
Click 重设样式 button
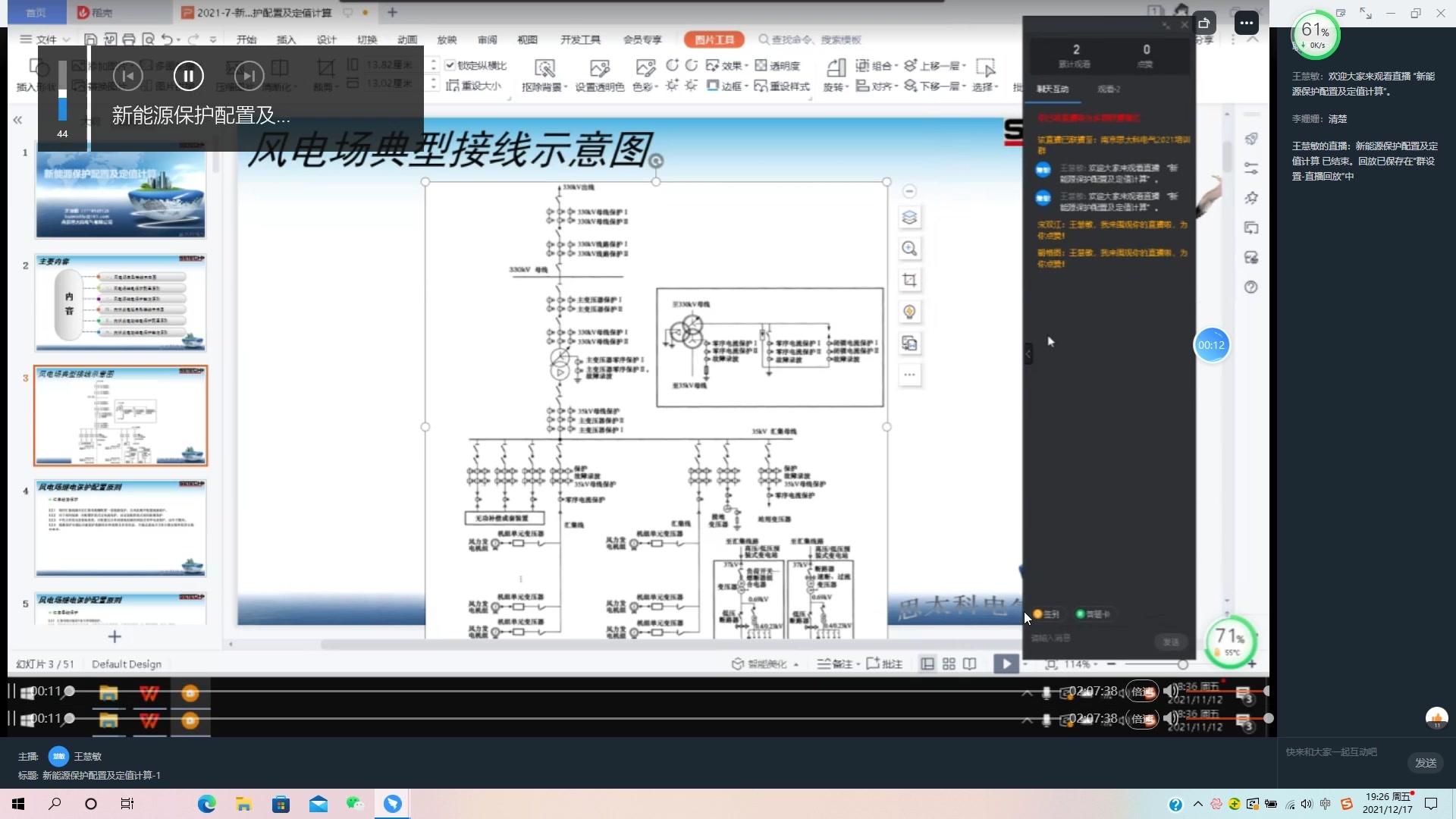783,86
